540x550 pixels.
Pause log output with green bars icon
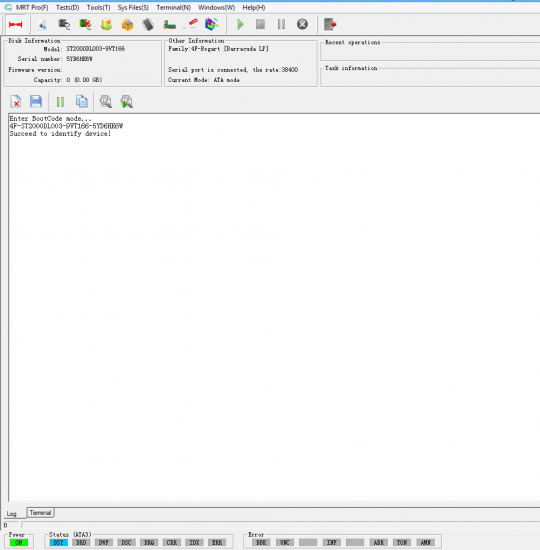click(60, 102)
